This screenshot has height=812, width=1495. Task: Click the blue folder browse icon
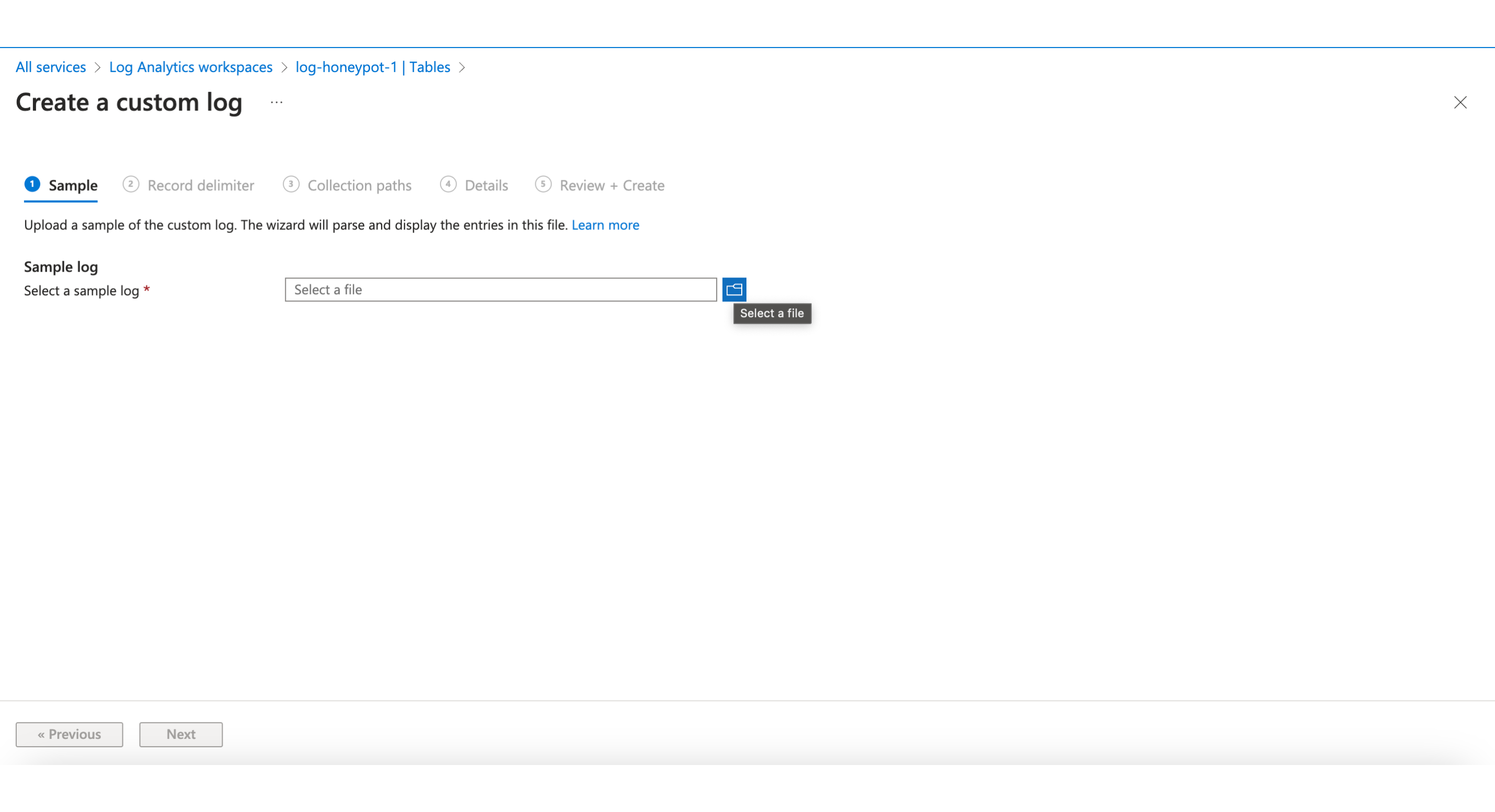[733, 289]
